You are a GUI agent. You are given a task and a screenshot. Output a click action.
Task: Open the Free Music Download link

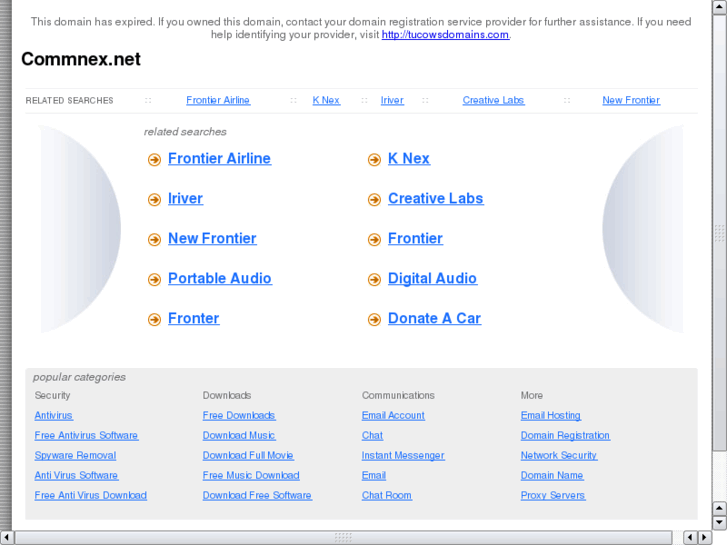[x=251, y=475]
